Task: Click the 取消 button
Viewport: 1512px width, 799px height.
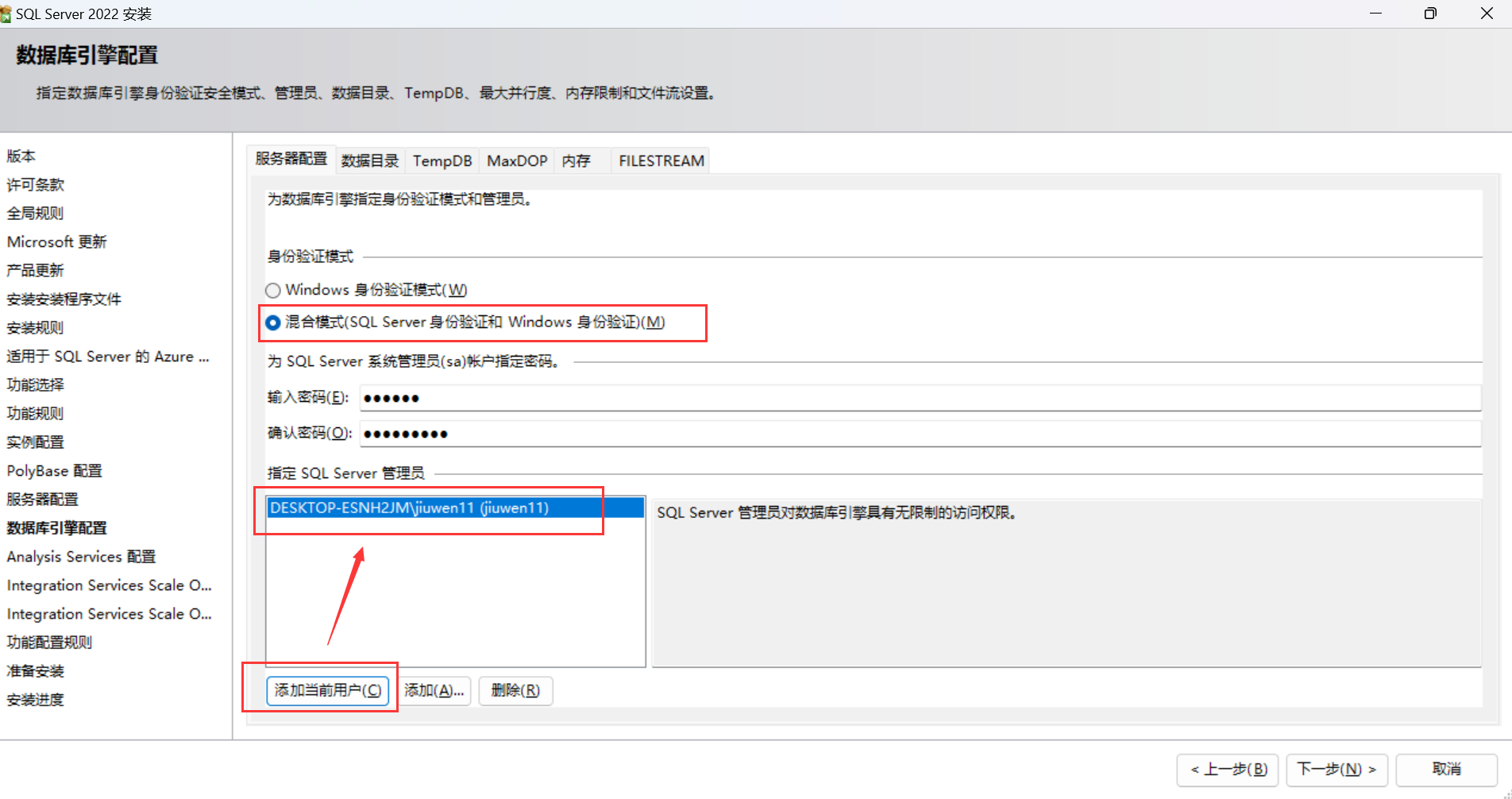Action: point(1446,769)
